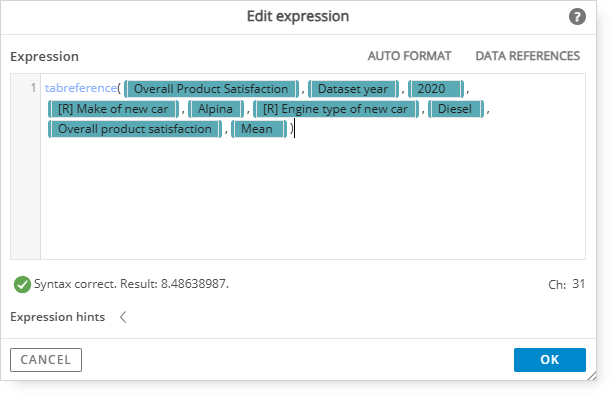Select the [R] Make of new car token
The image size is (612, 396).
coord(113,109)
